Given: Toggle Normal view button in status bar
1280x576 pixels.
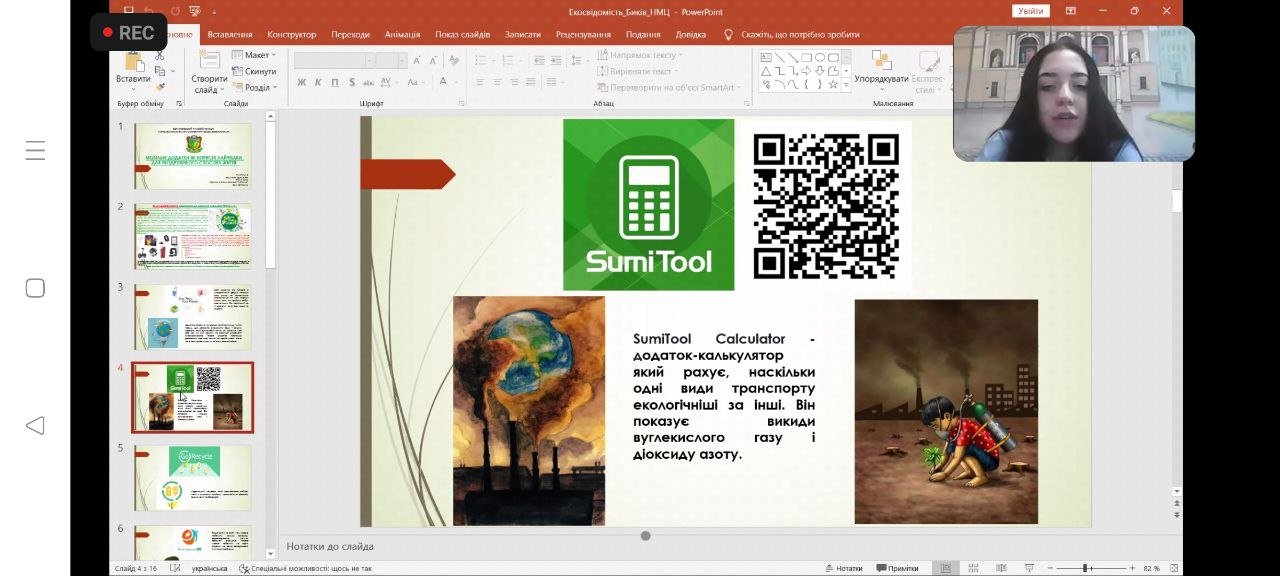Looking at the screenshot, I should click(945, 568).
